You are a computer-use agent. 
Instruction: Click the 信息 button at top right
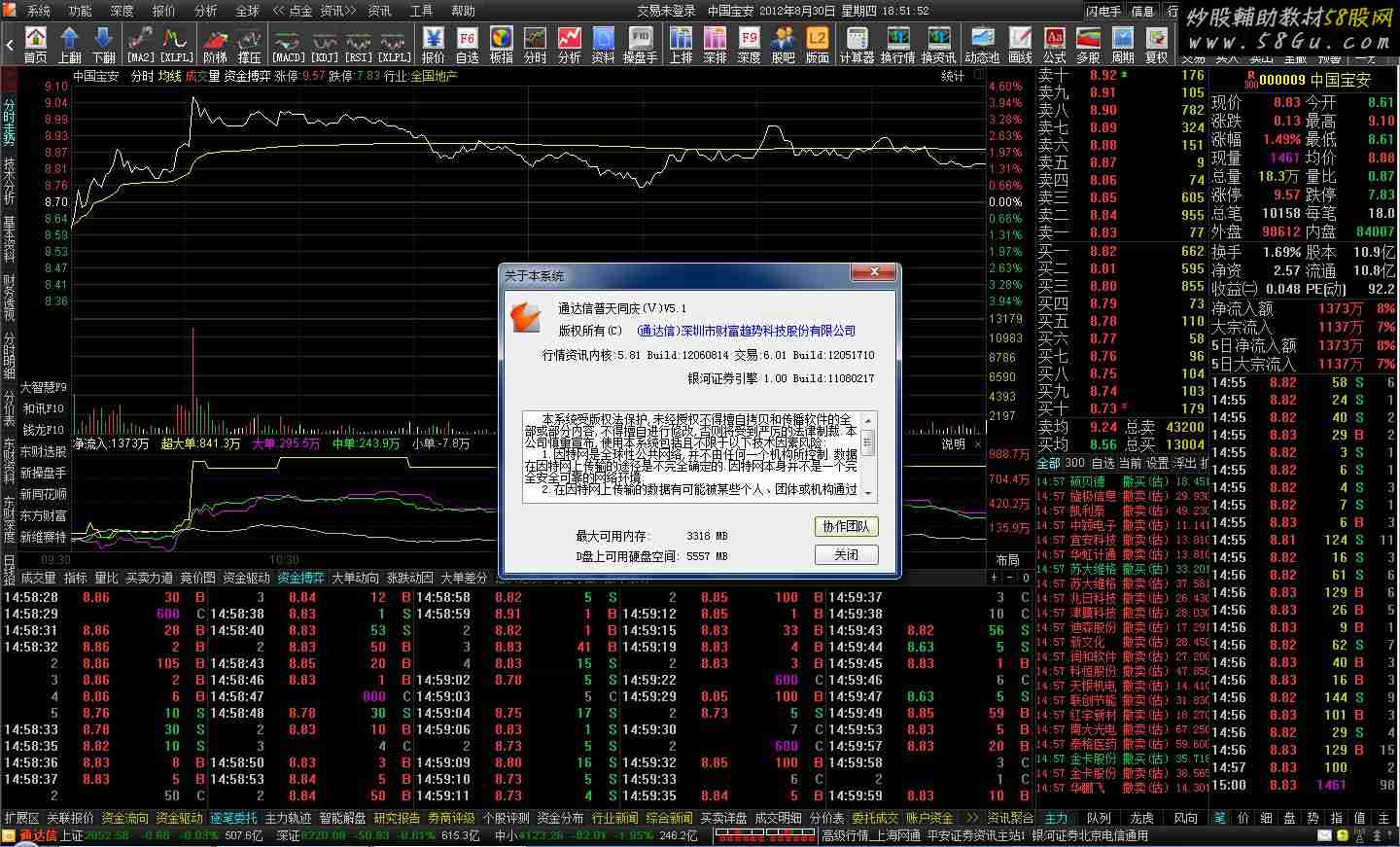(x=1142, y=11)
